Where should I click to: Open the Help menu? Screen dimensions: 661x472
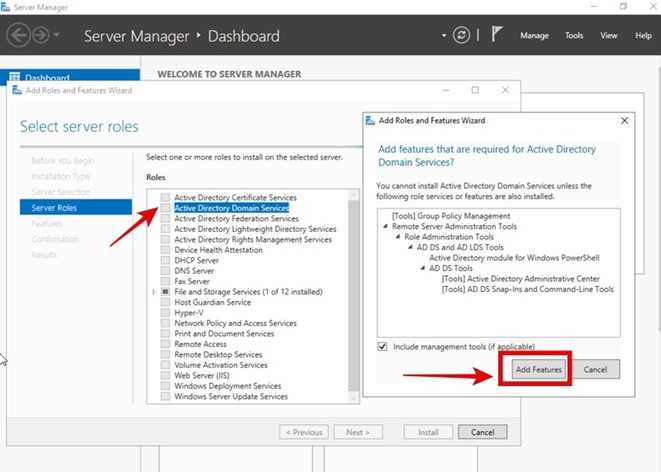coord(643,35)
